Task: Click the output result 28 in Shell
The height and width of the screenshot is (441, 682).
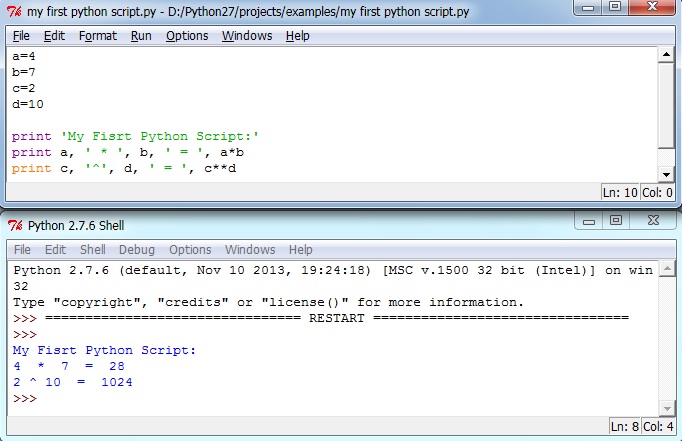Action: click(117, 366)
